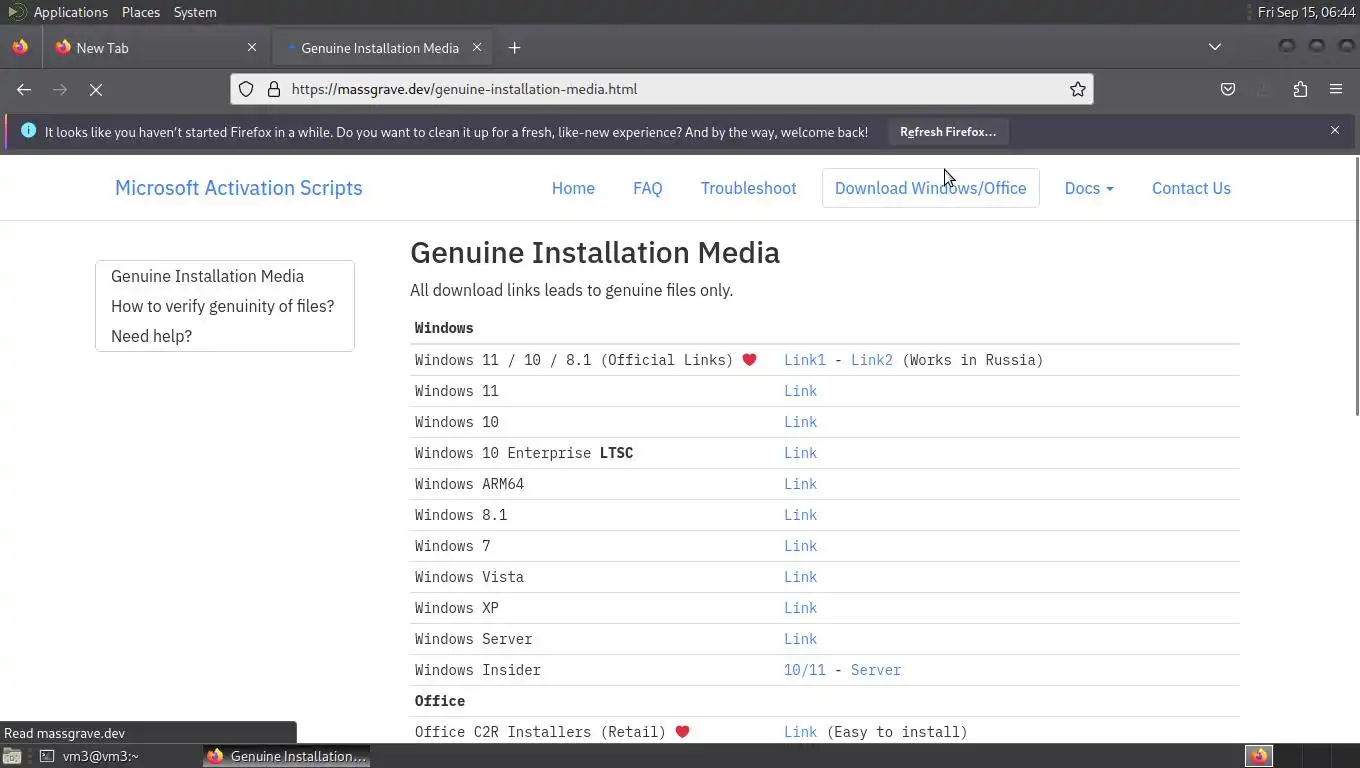
Task: Open the Applications menu
Action: click(x=70, y=12)
